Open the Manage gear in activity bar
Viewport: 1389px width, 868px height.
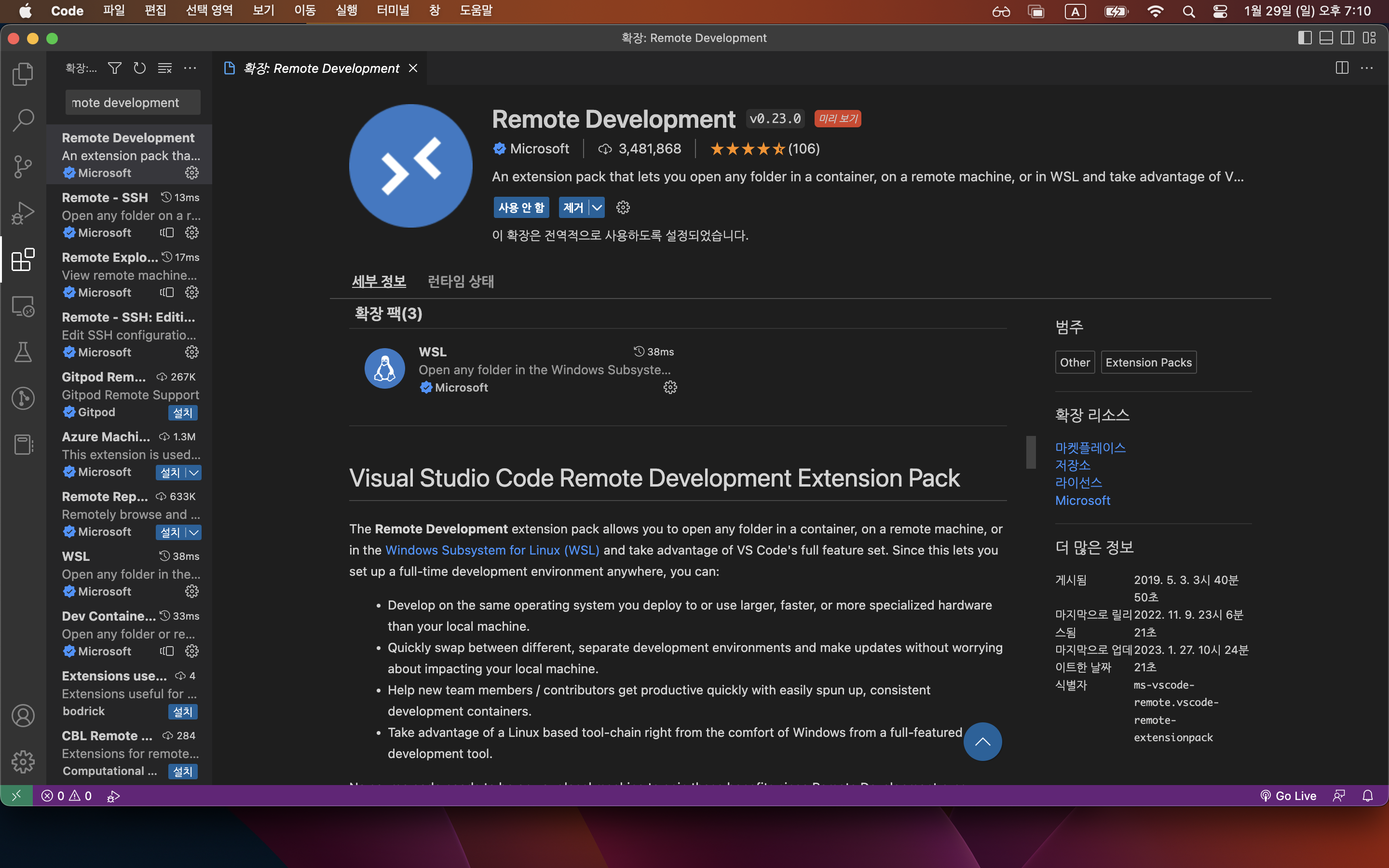(x=23, y=762)
